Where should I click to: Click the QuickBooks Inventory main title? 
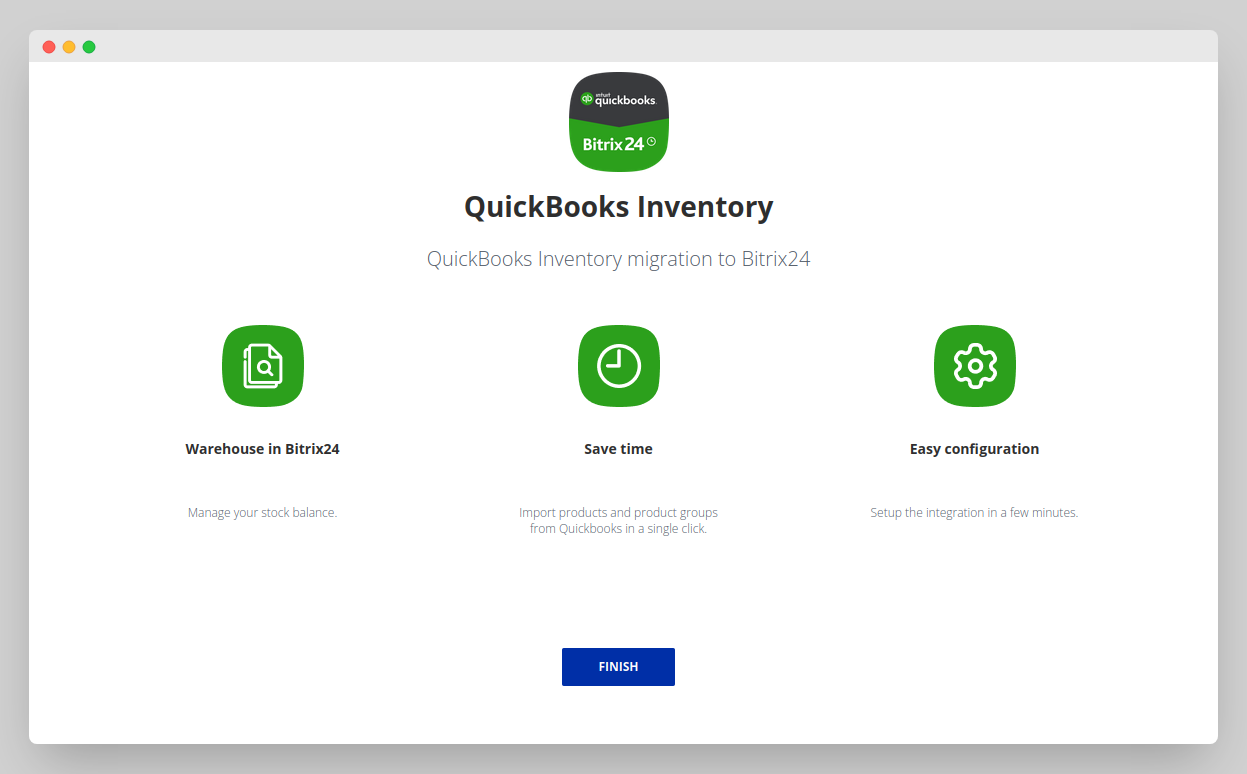[x=618, y=207]
